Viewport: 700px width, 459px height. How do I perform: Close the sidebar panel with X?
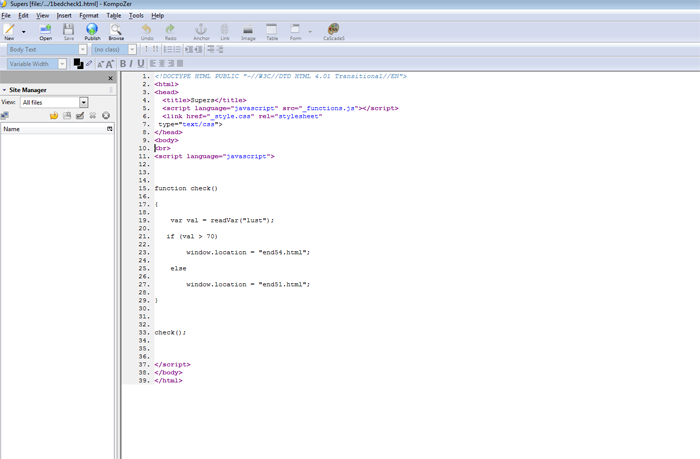click(x=110, y=78)
